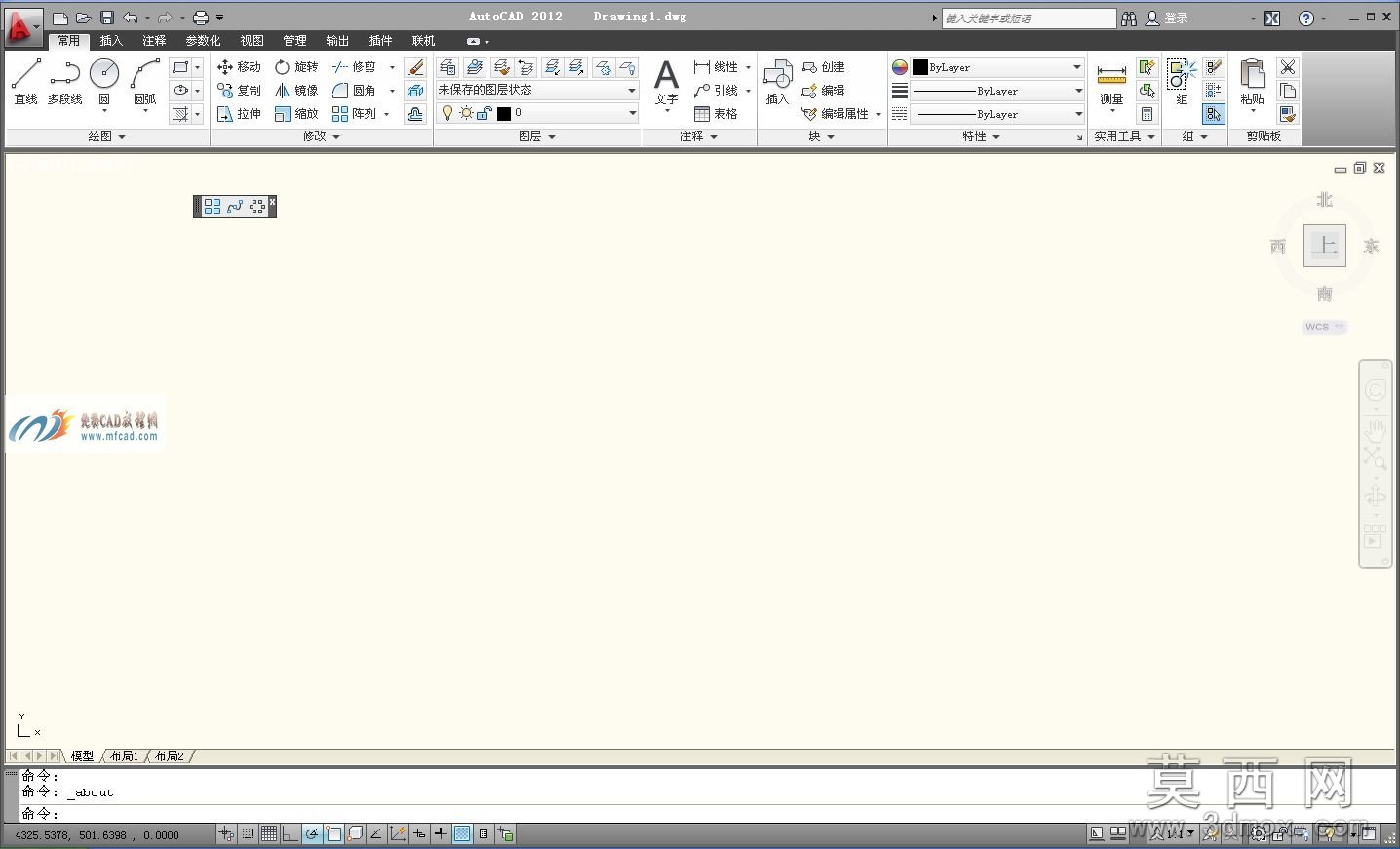Image resolution: width=1400 pixels, height=849 pixels.
Task: Switch to the 管理 ribbon tab
Action: pyautogui.click(x=294, y=41)
